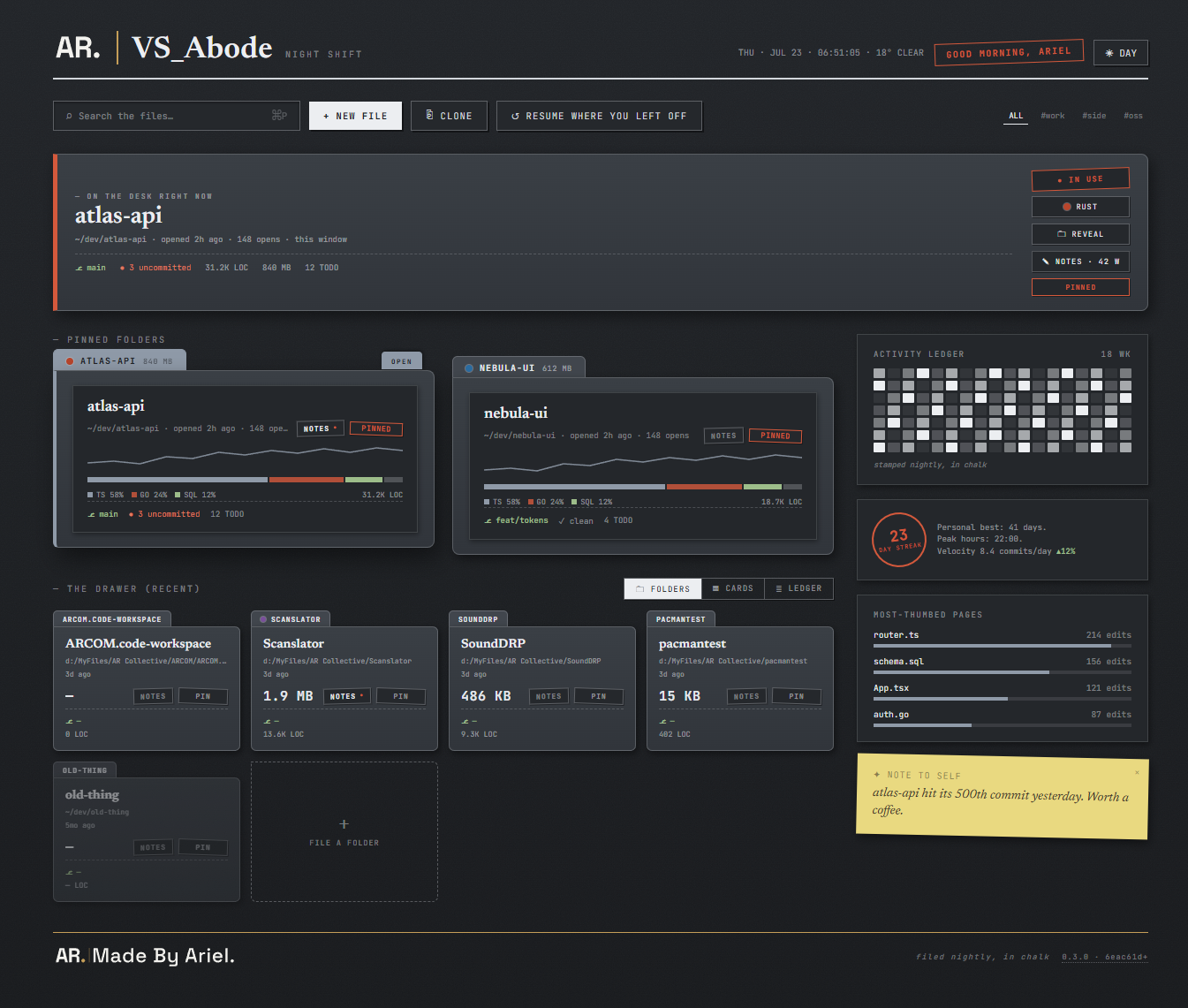Image resolution: width=1188 pixels, height=1008 pixels.
Task: Toggle the IN USE status badge
Action: (x=1080, y=179)
